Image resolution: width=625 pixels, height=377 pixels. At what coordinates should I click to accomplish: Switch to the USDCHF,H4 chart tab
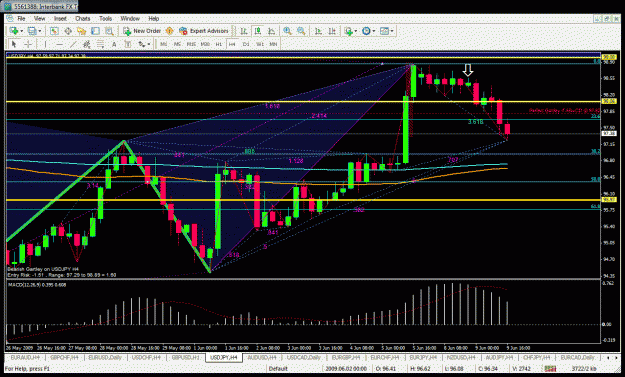coord(146,357)
